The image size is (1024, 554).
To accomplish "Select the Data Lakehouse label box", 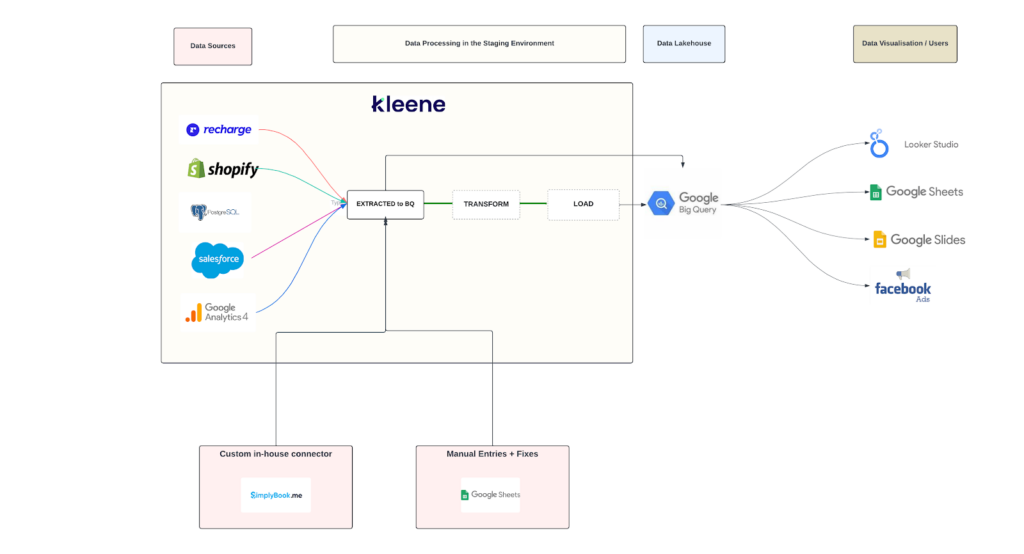I will point(684,44).
